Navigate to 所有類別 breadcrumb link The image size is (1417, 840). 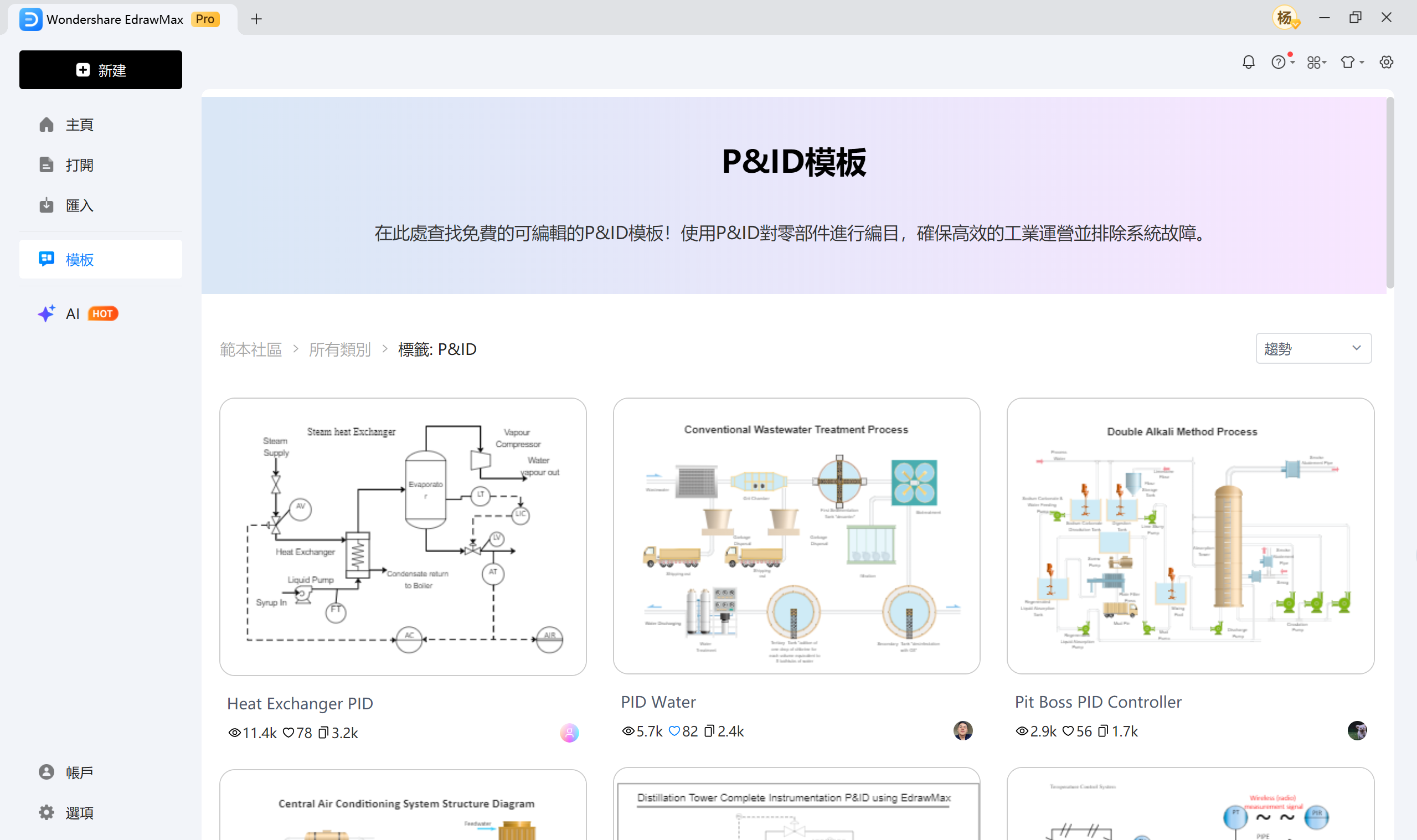pyautogui.click(x=339, y=349)
